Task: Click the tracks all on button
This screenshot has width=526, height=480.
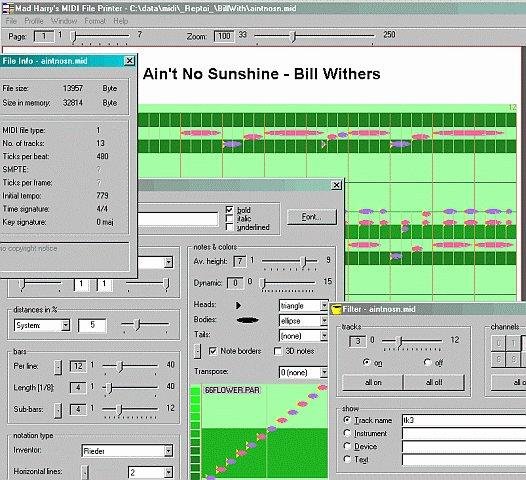Action: [x=373, y=382]
